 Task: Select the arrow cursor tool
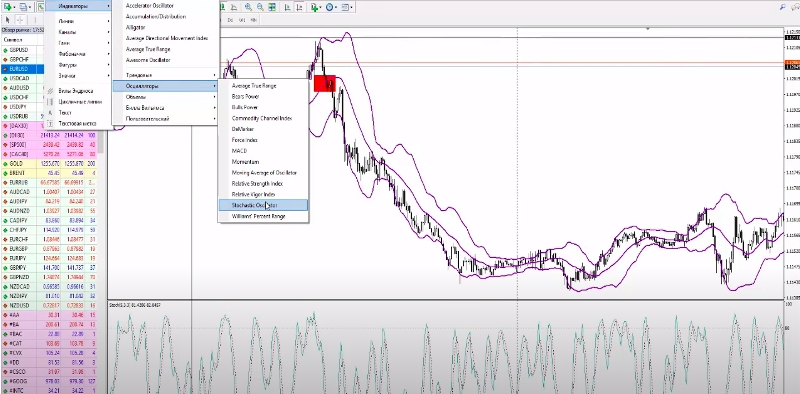(8, 19)
